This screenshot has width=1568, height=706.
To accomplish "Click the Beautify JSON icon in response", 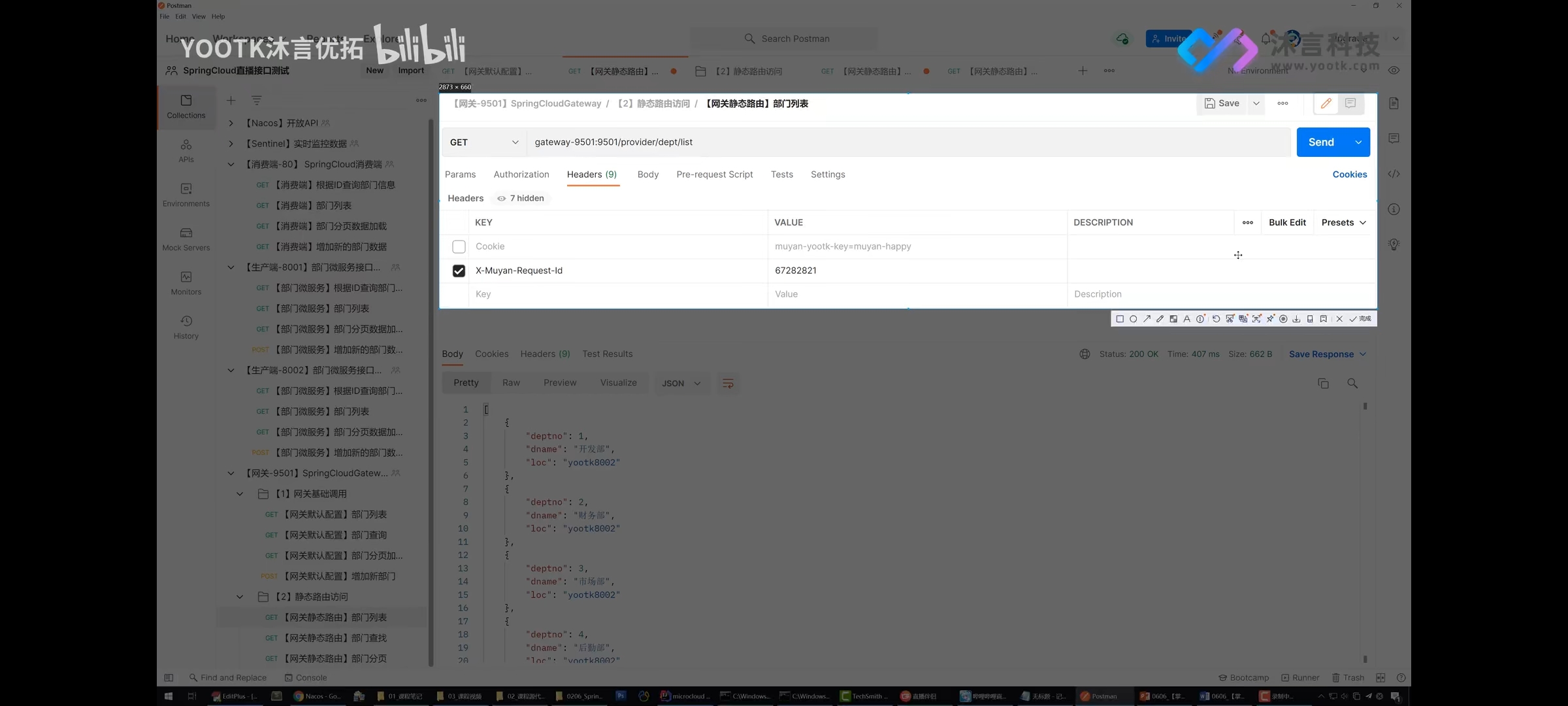I will (726, 383).
